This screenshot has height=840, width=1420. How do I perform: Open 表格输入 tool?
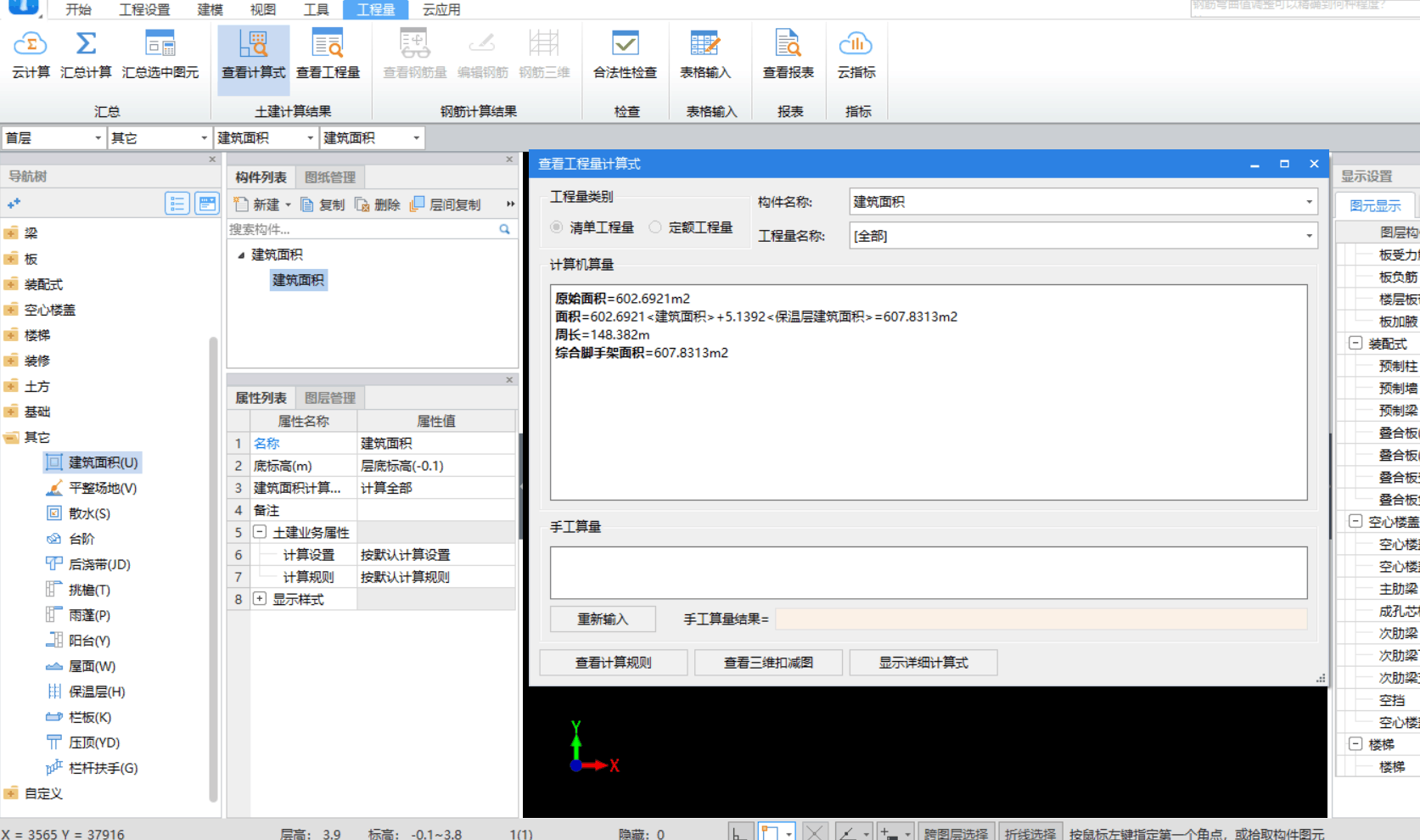tap(705, 55)
